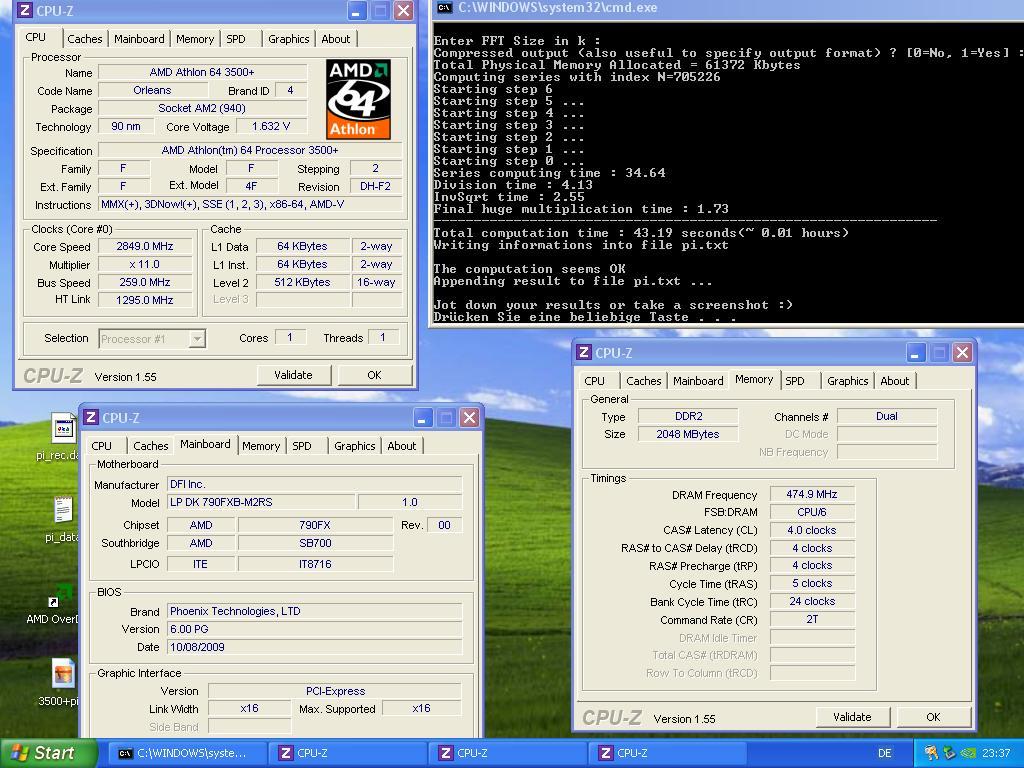Select the About tab in the Mainboard window

(402, 446)
